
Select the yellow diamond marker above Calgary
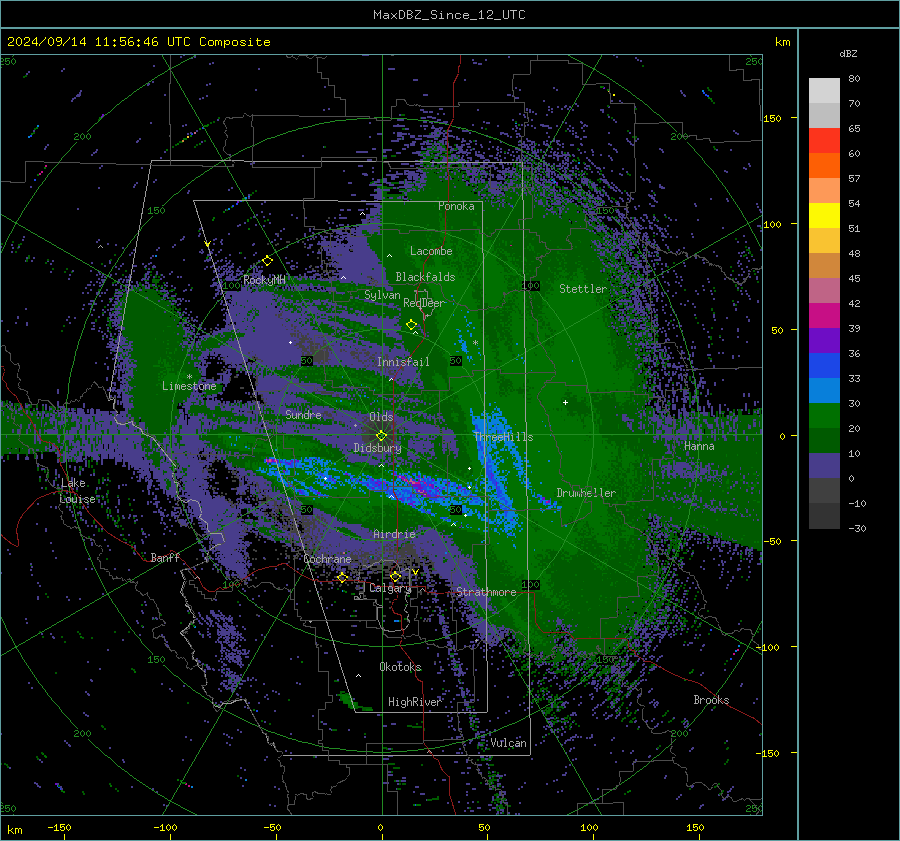[x=395, y=576]
